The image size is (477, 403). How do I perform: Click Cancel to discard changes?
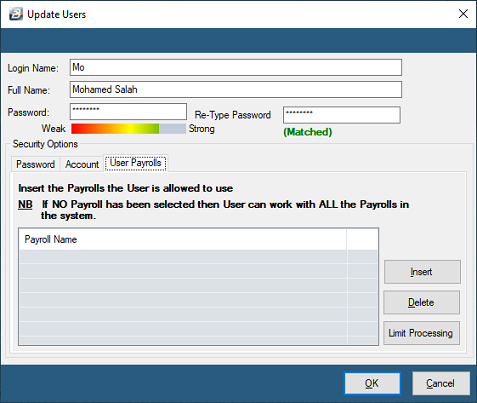441,383
